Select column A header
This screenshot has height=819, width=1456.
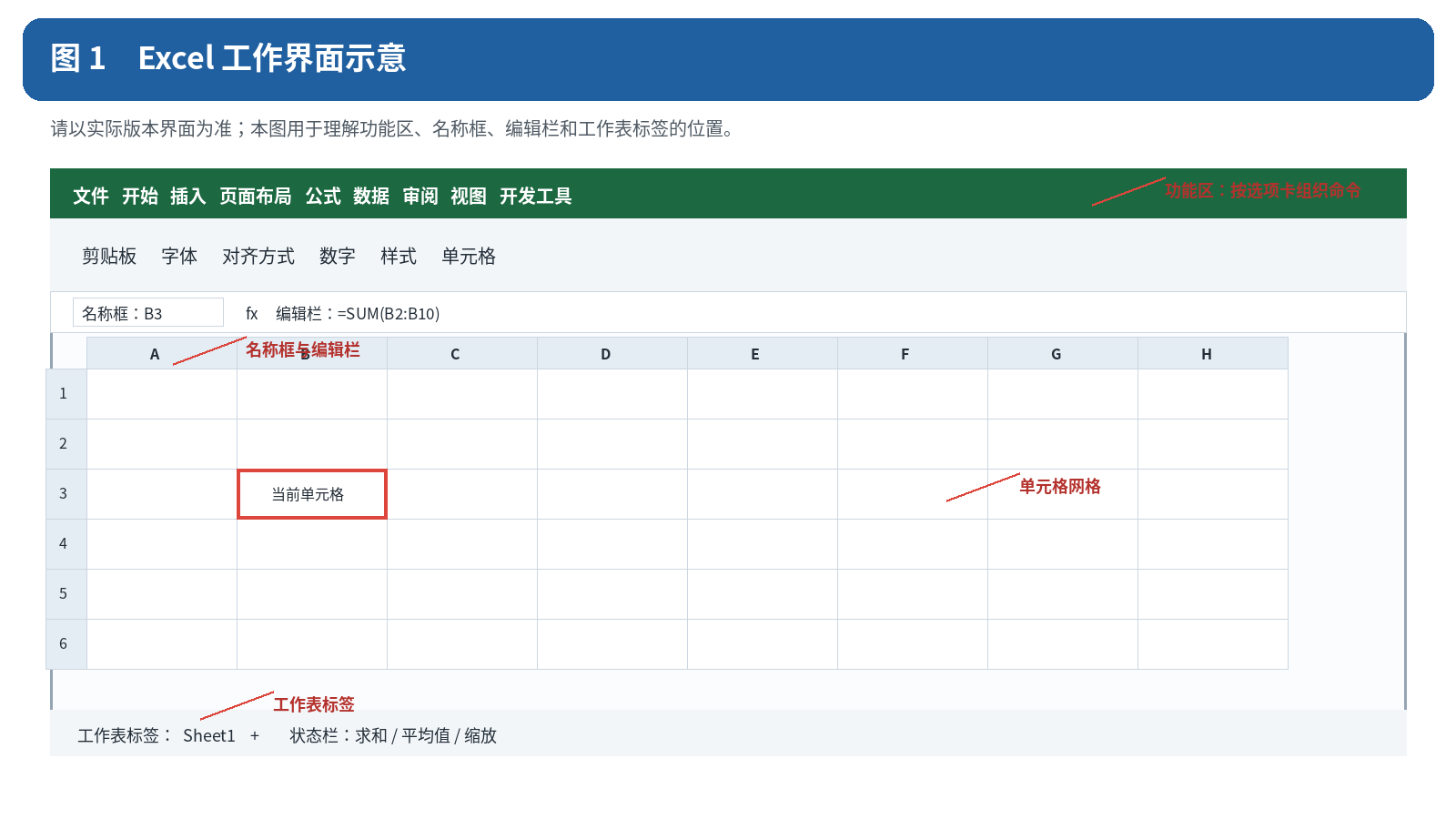[x=162, y=353]
